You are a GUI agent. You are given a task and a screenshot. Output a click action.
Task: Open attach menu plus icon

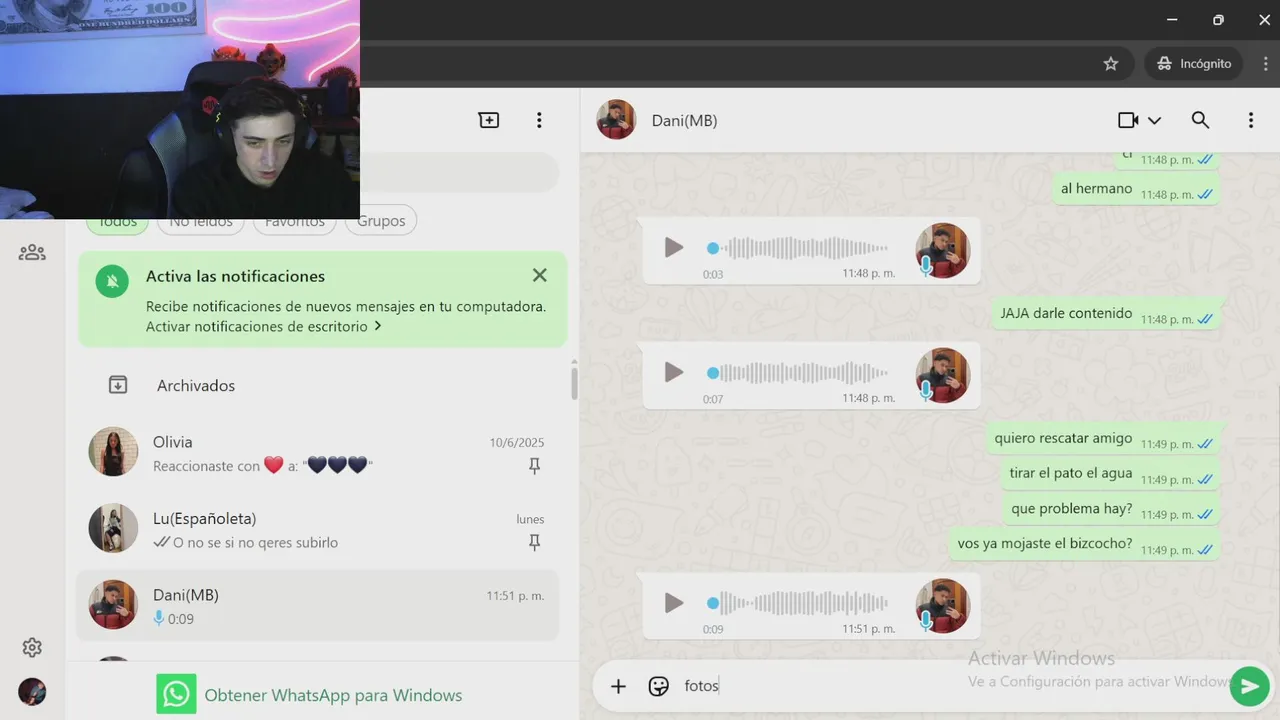tap(618, 686)
